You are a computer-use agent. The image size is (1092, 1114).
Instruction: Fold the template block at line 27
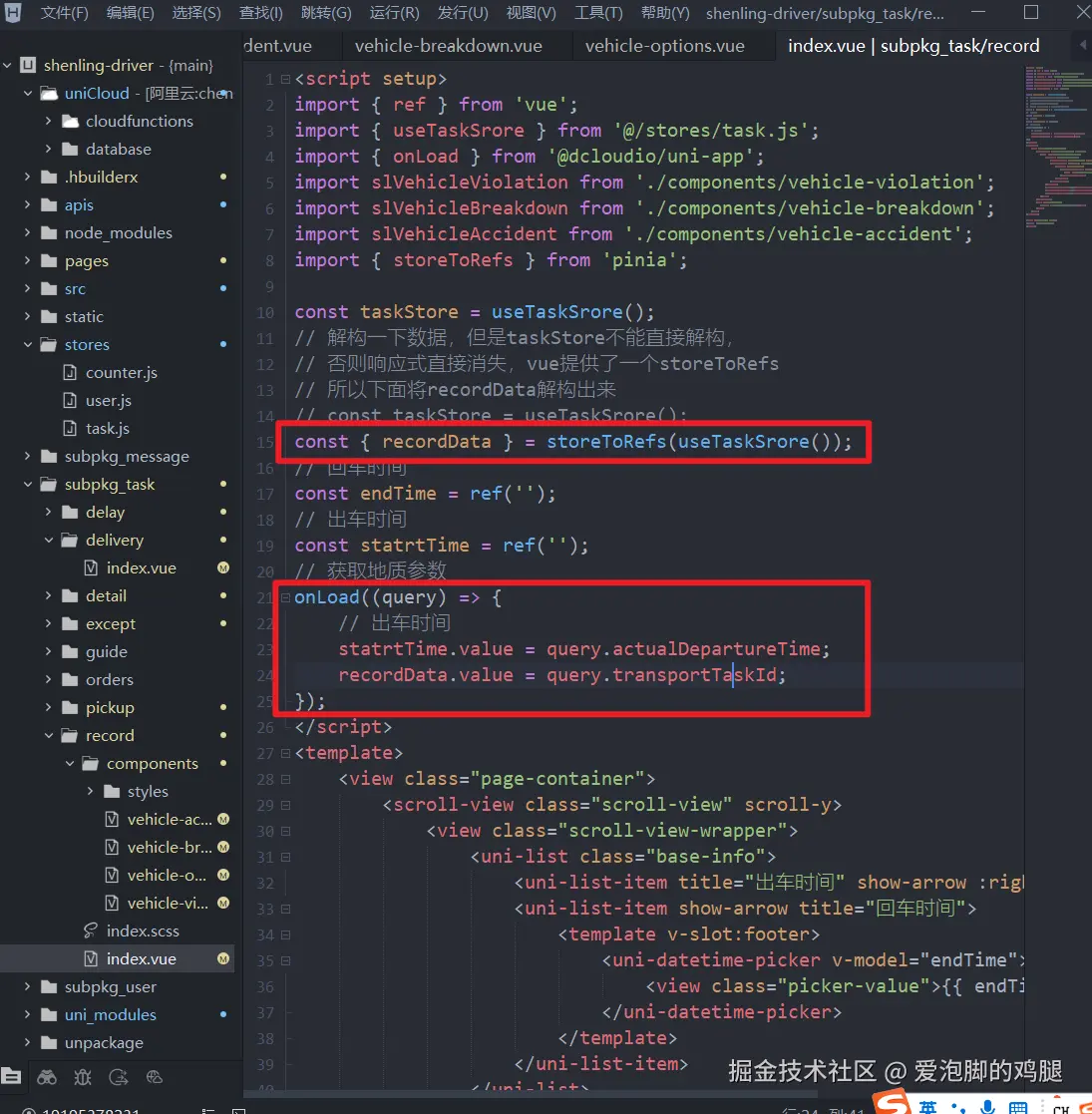[285, 753]
